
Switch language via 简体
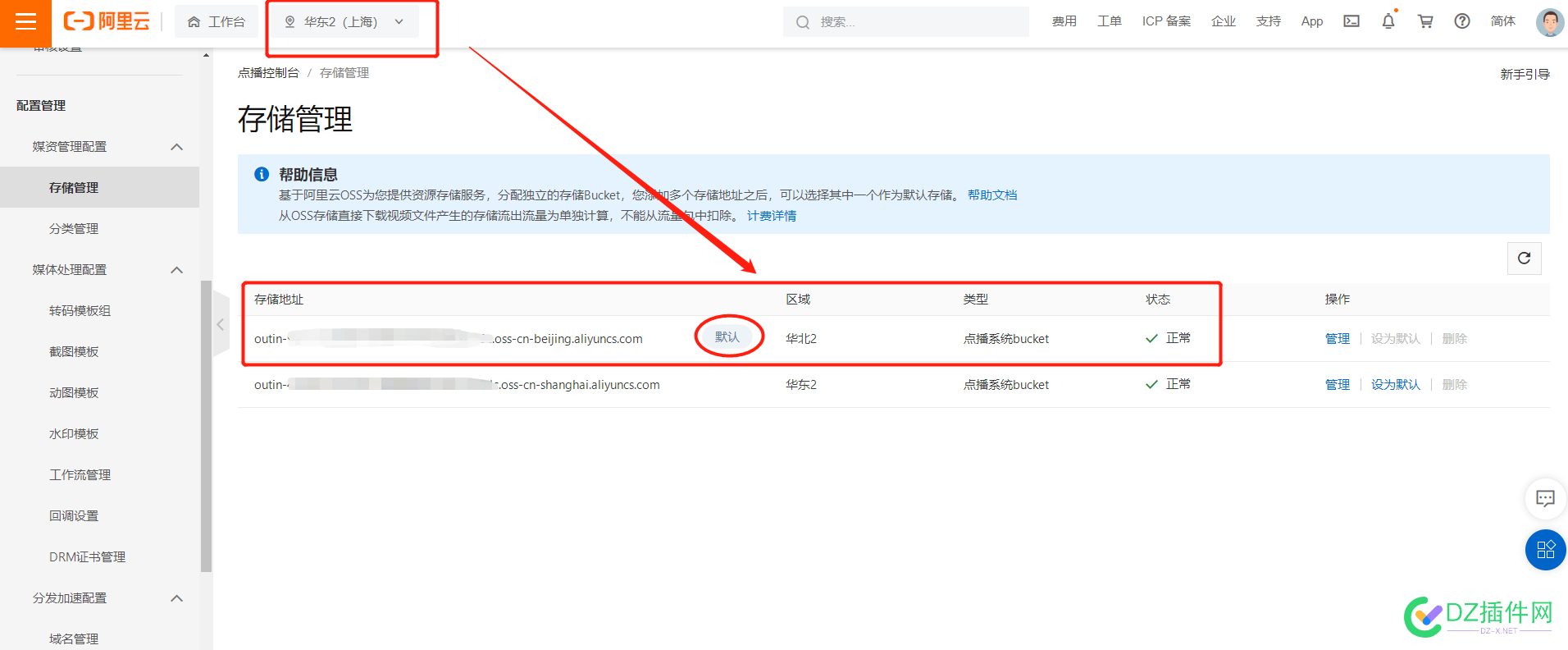(1503, 21)
